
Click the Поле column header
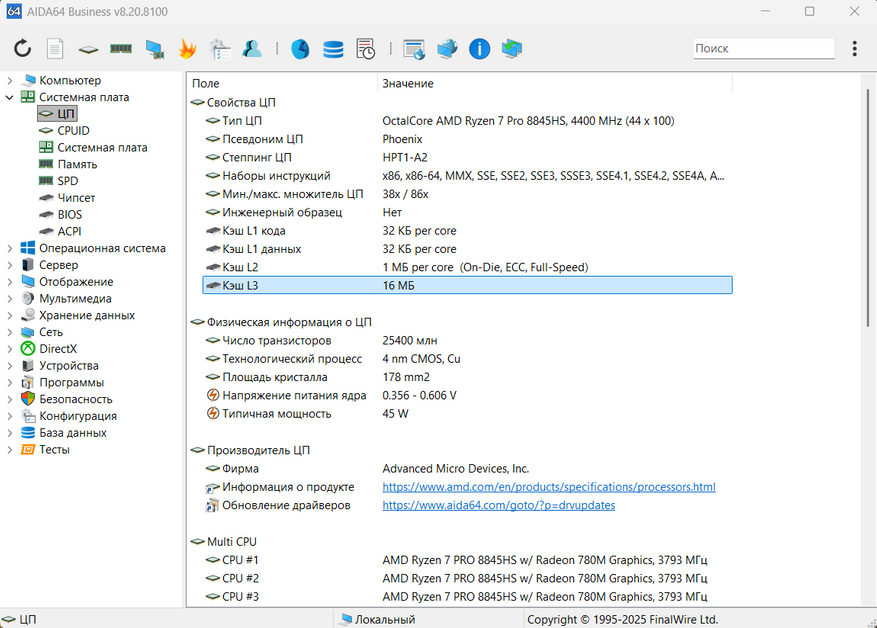(282, 83)
